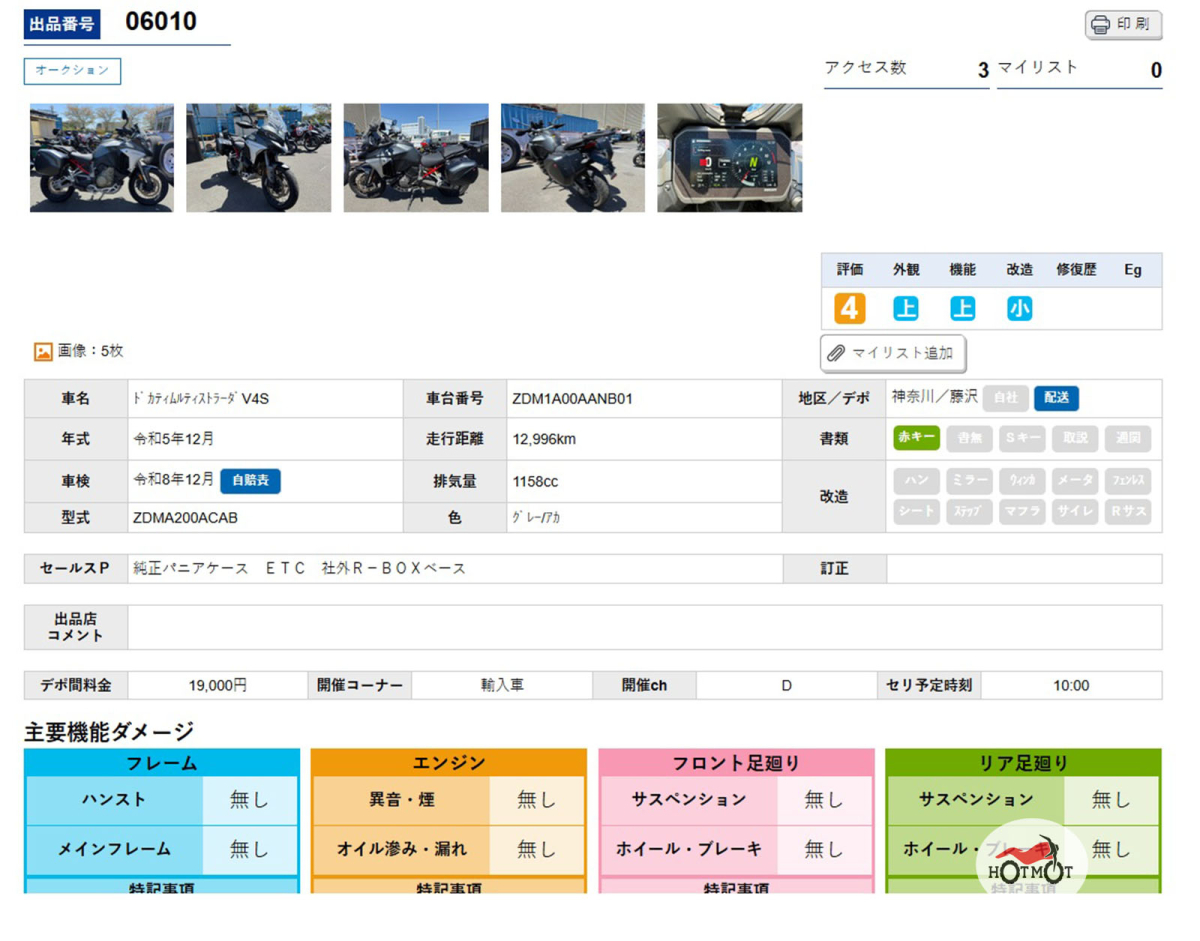
Task: Toggle the 書無 document tag
Action: tap(970, 438)
